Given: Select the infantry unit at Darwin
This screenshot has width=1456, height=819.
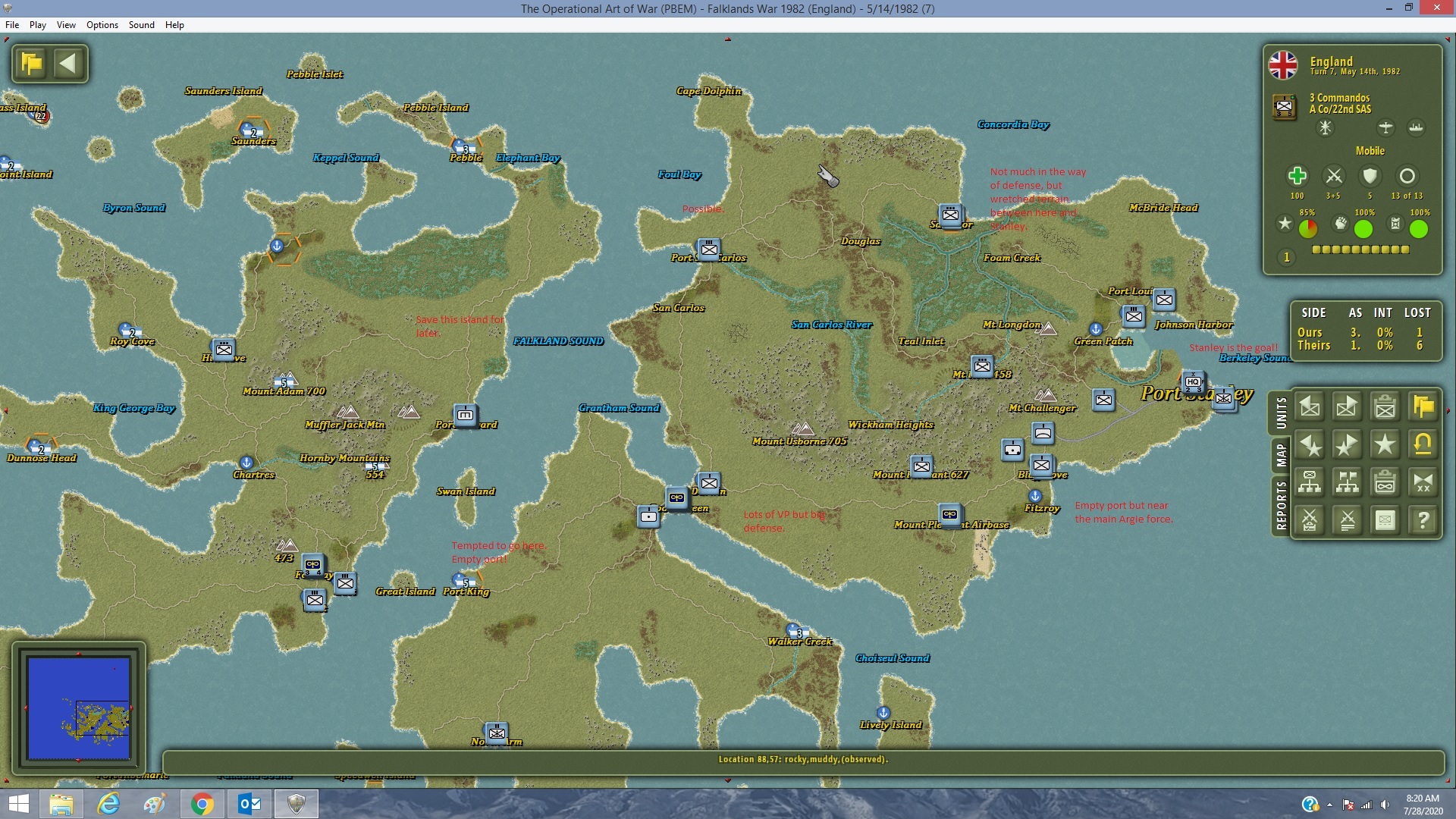Looking at the screenshot, I should [x=709, y=482].
